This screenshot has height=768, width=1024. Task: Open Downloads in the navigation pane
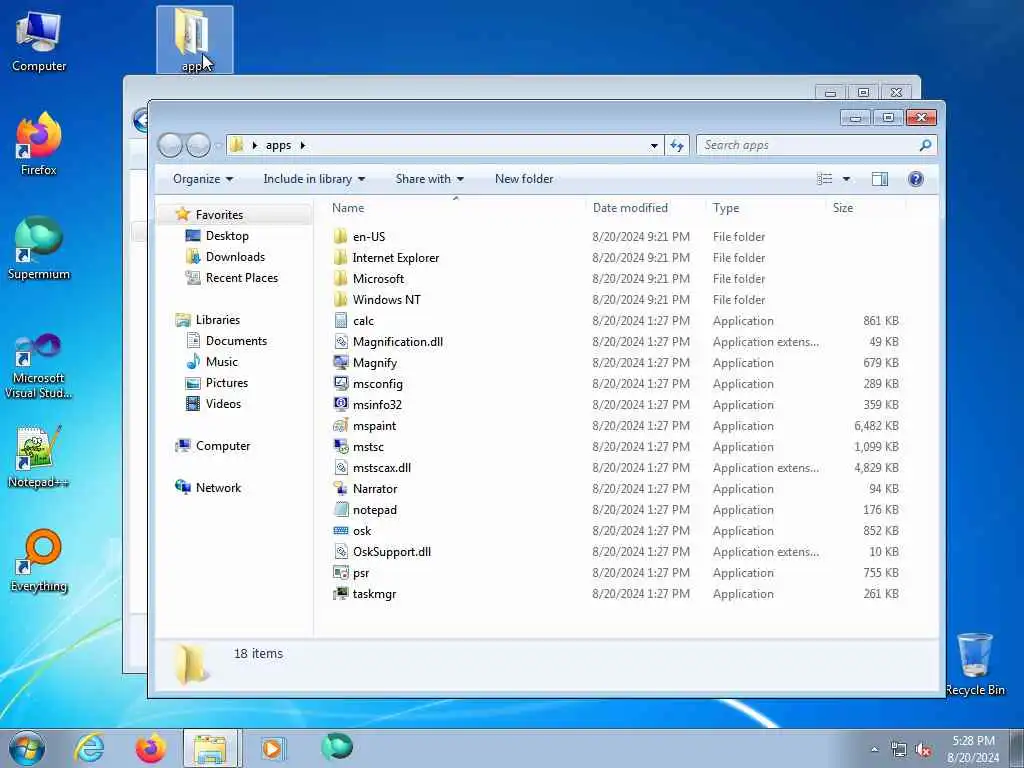(235, 257)
